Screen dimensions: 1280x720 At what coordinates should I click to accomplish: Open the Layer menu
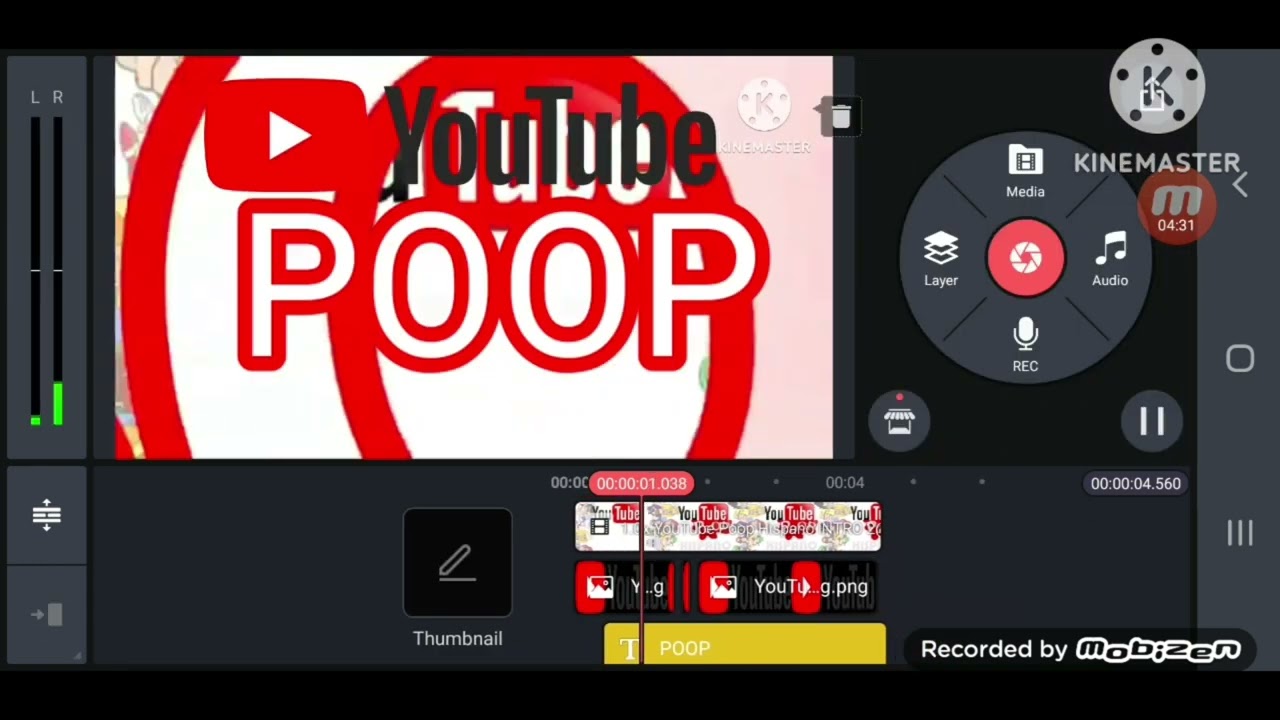tap(941, 259)
